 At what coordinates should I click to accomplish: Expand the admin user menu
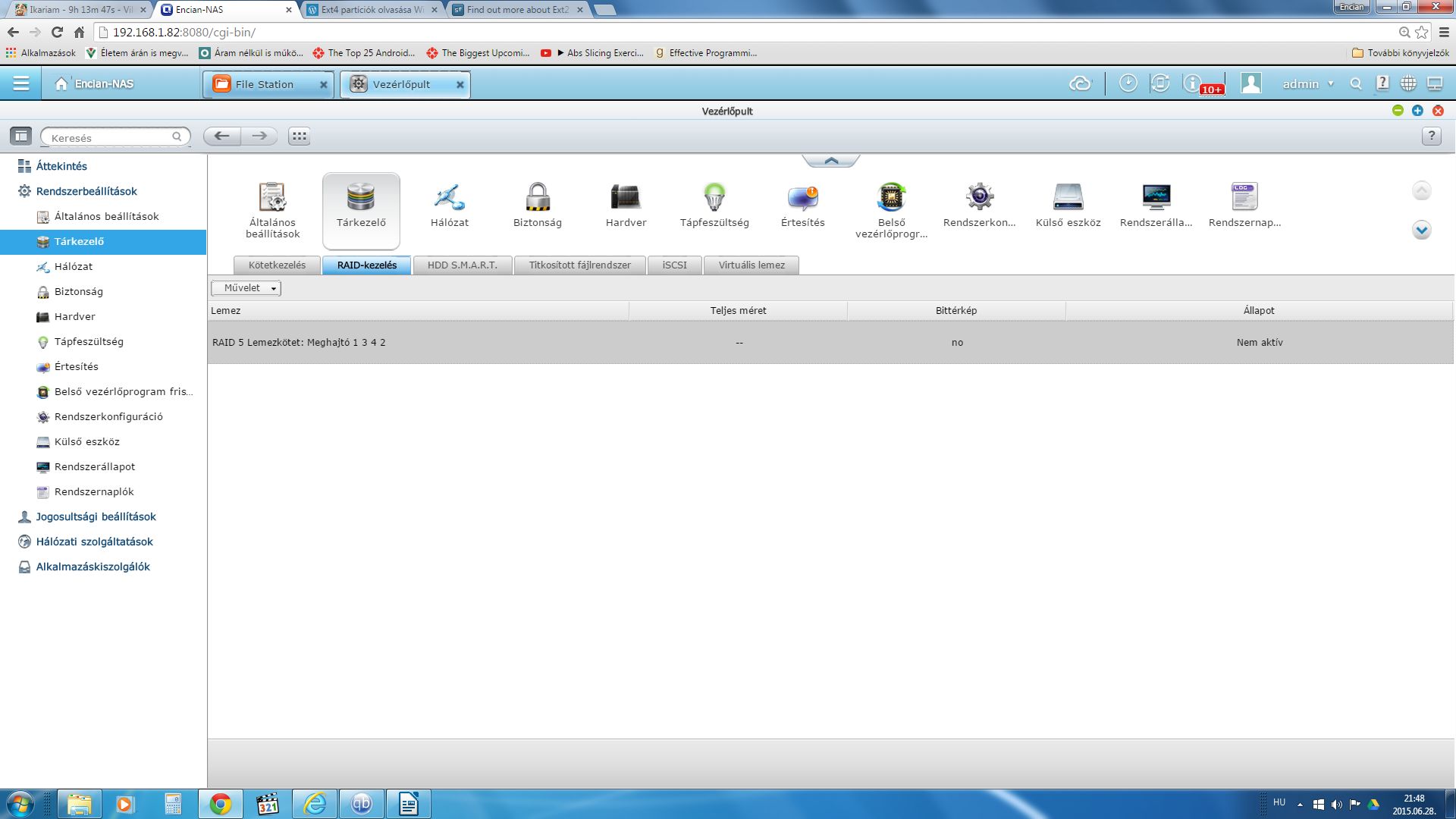(1307, 84)
